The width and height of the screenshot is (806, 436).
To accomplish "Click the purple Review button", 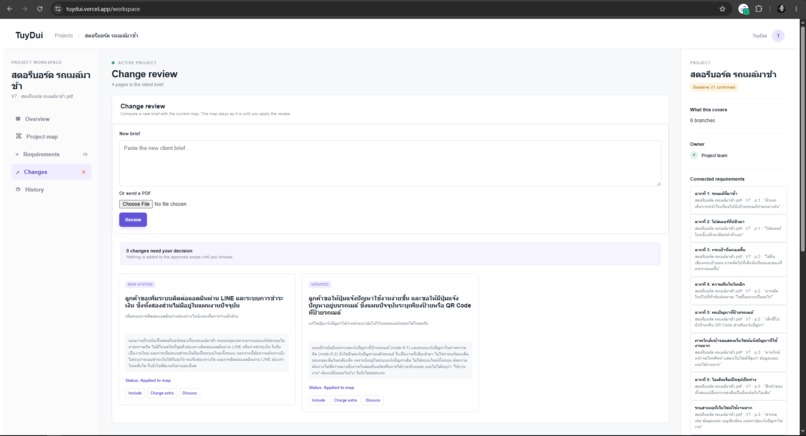I will point(133,220).
